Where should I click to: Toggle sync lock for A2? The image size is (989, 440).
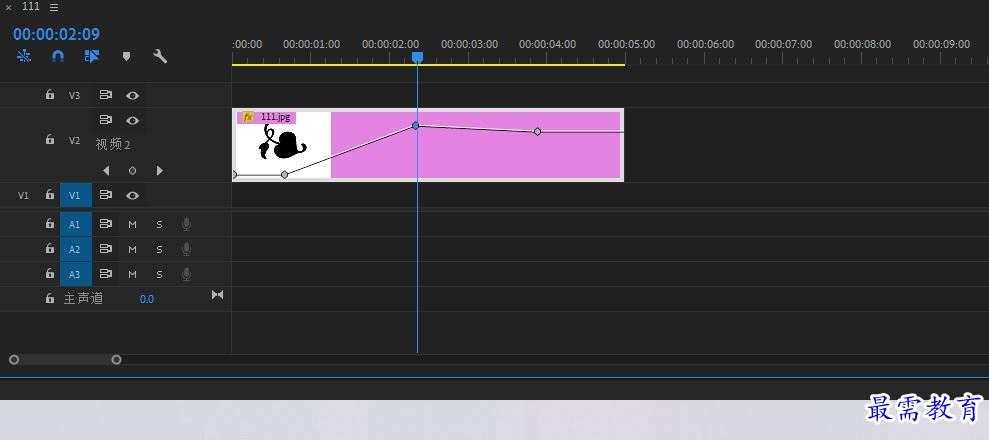[105, 248]
